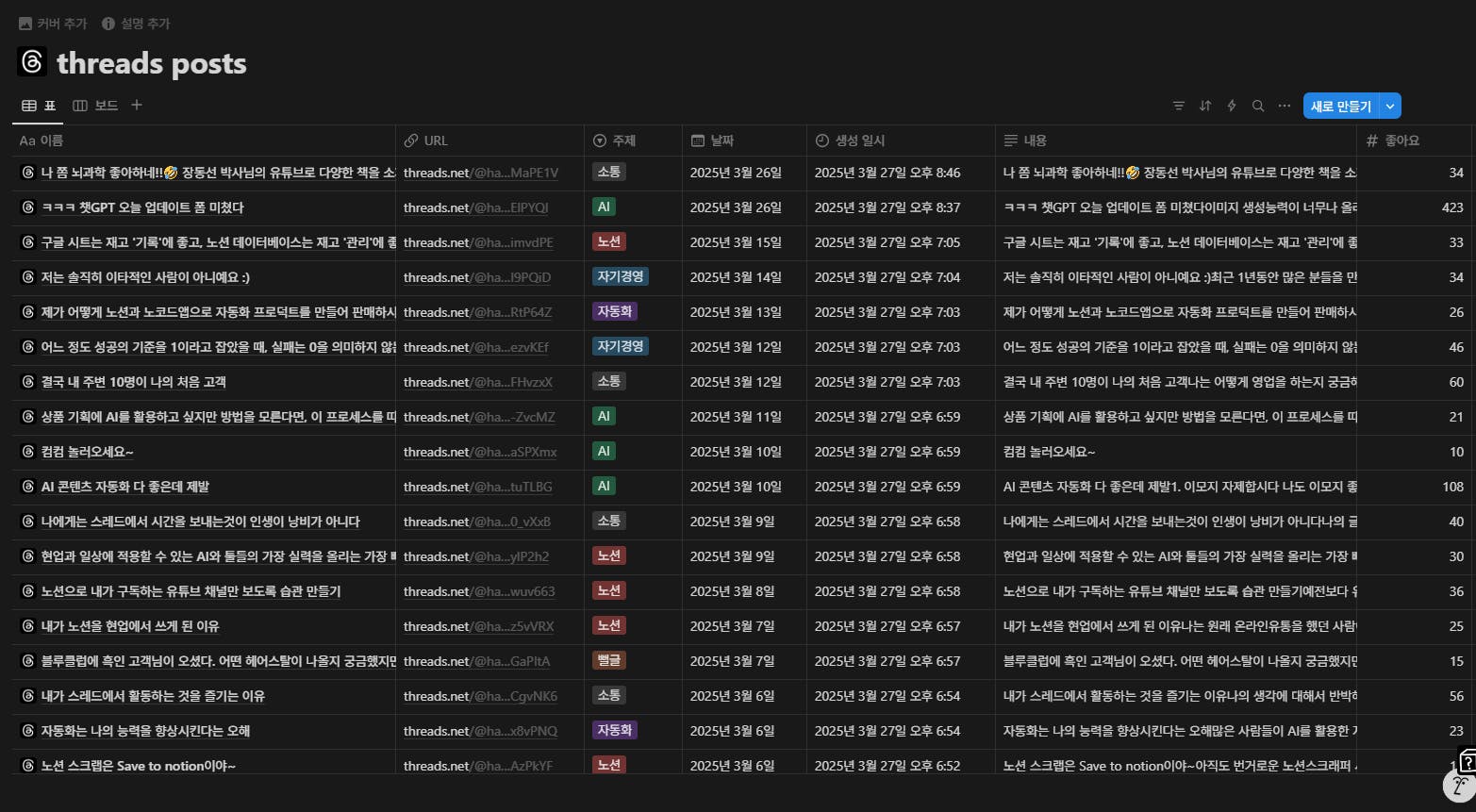The image size is (1476, 812).
Task: Click the page icon of '자동화는 나의 능력을' row
Action: coord(28,731)
